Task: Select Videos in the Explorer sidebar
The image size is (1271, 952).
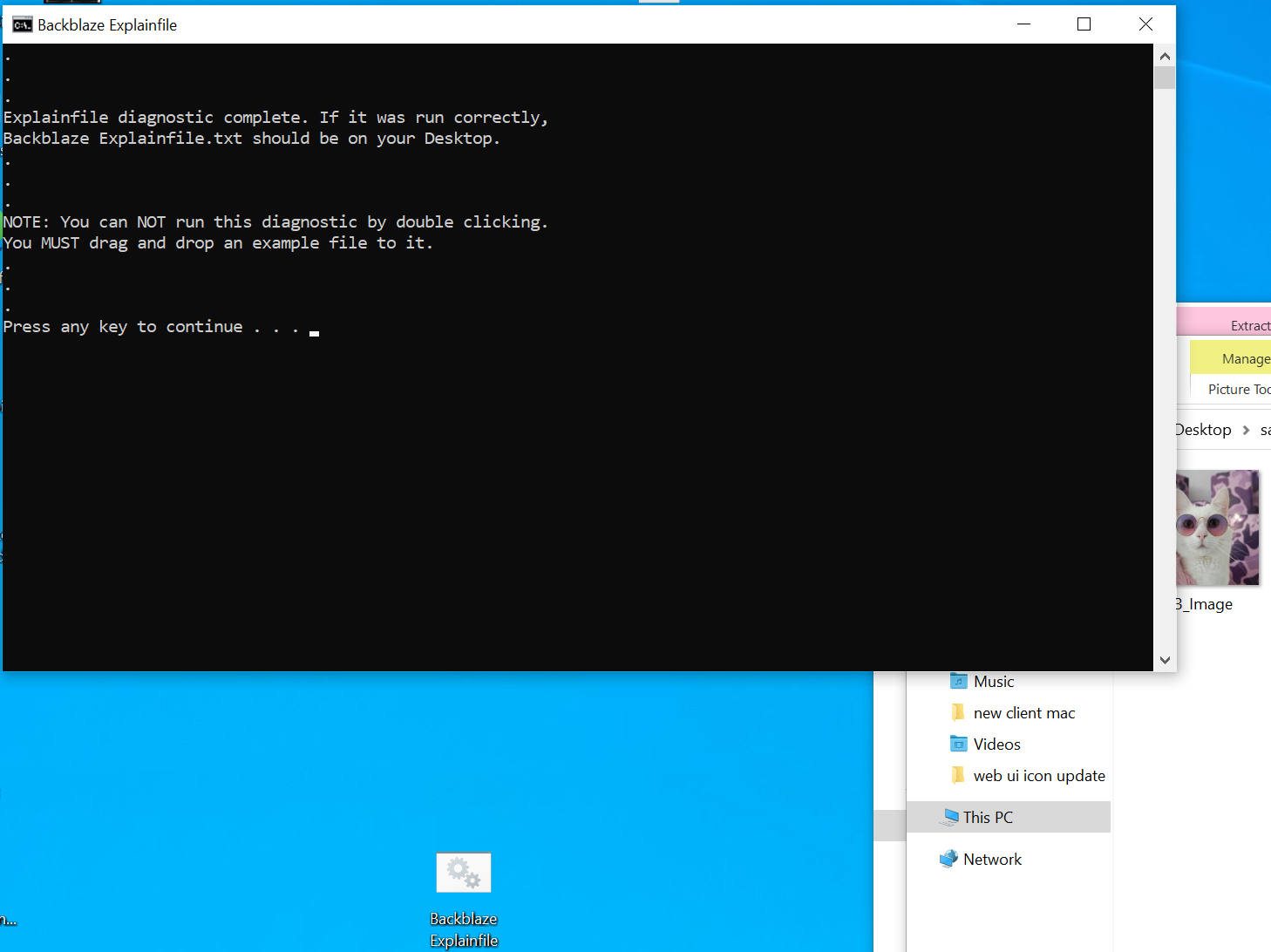Action: (x=997, y=745)
